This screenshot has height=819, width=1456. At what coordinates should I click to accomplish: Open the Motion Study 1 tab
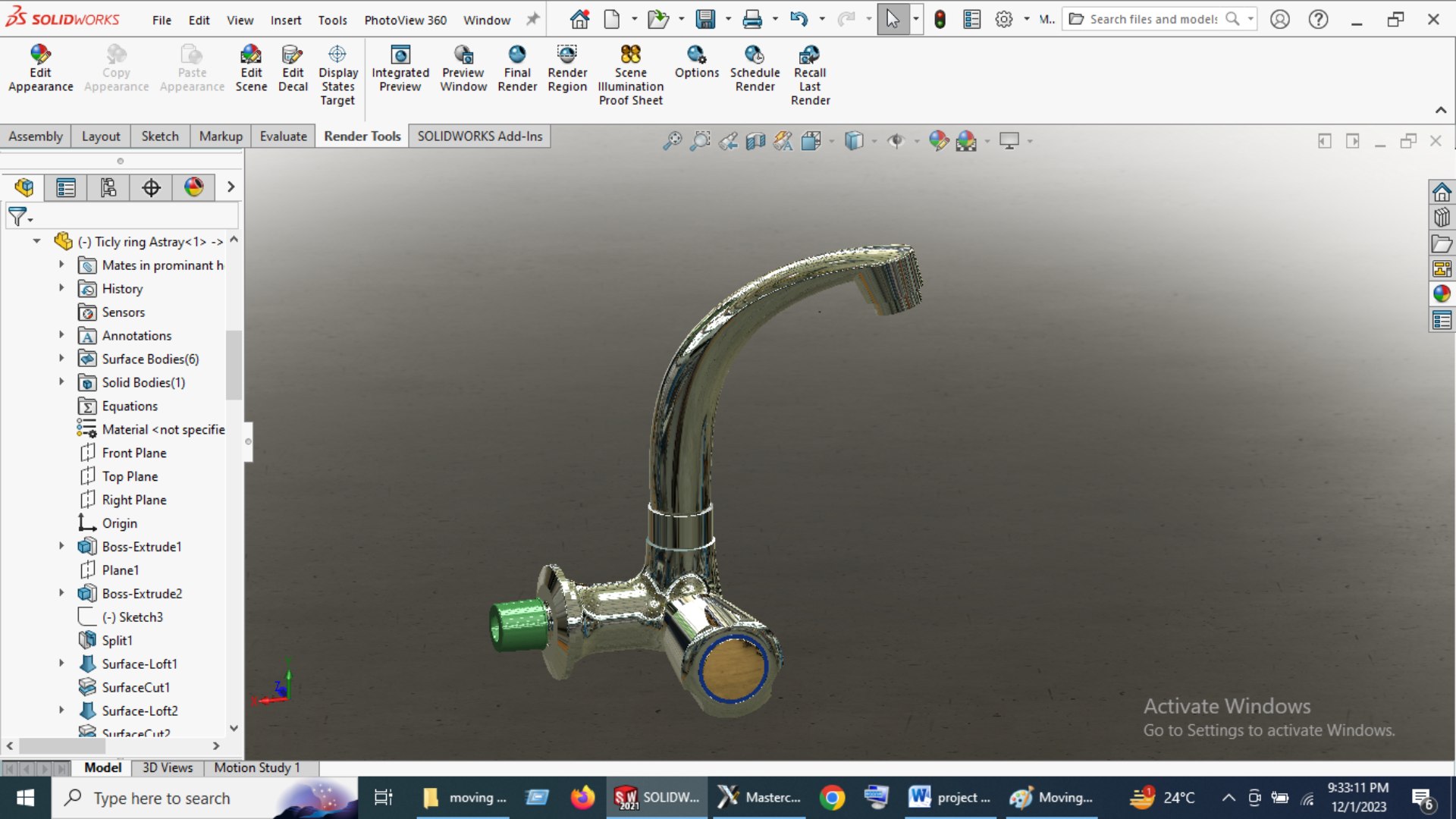click(257, 767)
